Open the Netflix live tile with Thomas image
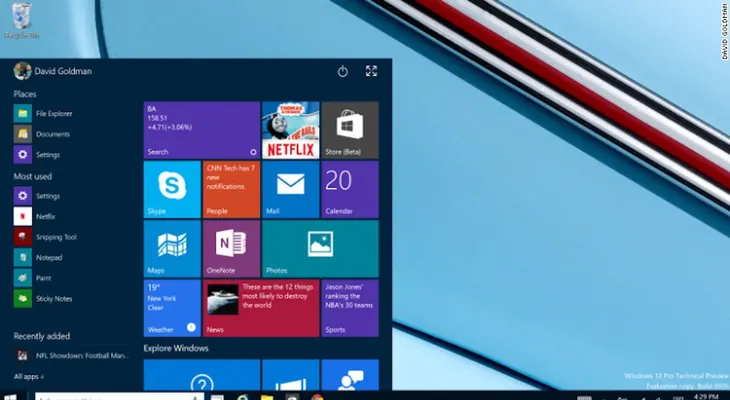Screen dimensions: 730x400 pyautogui.click(x=291, y=130)
